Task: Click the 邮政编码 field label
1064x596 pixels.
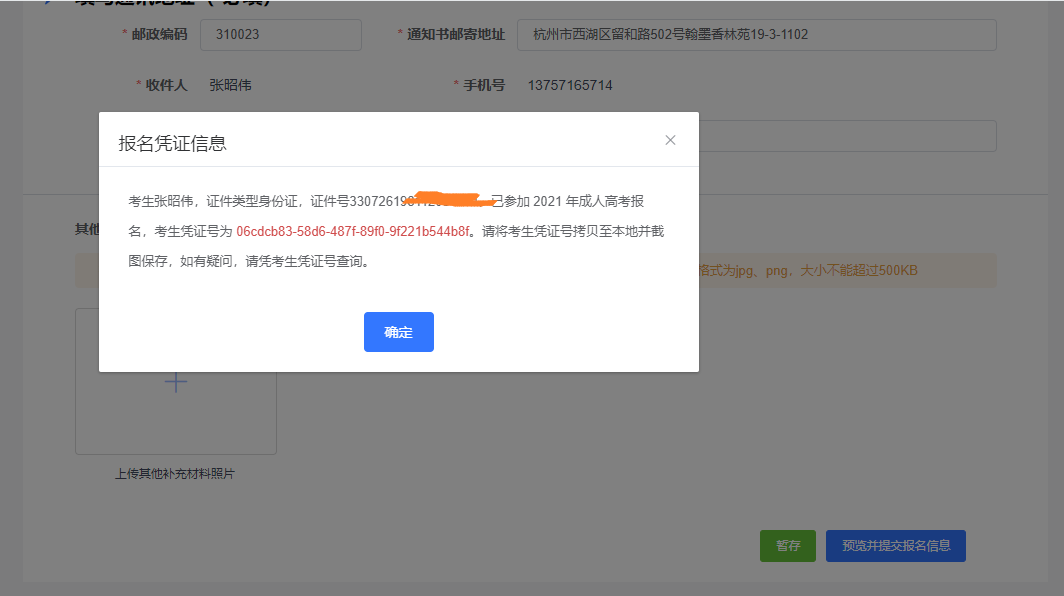Action: (x=159, y=35)
